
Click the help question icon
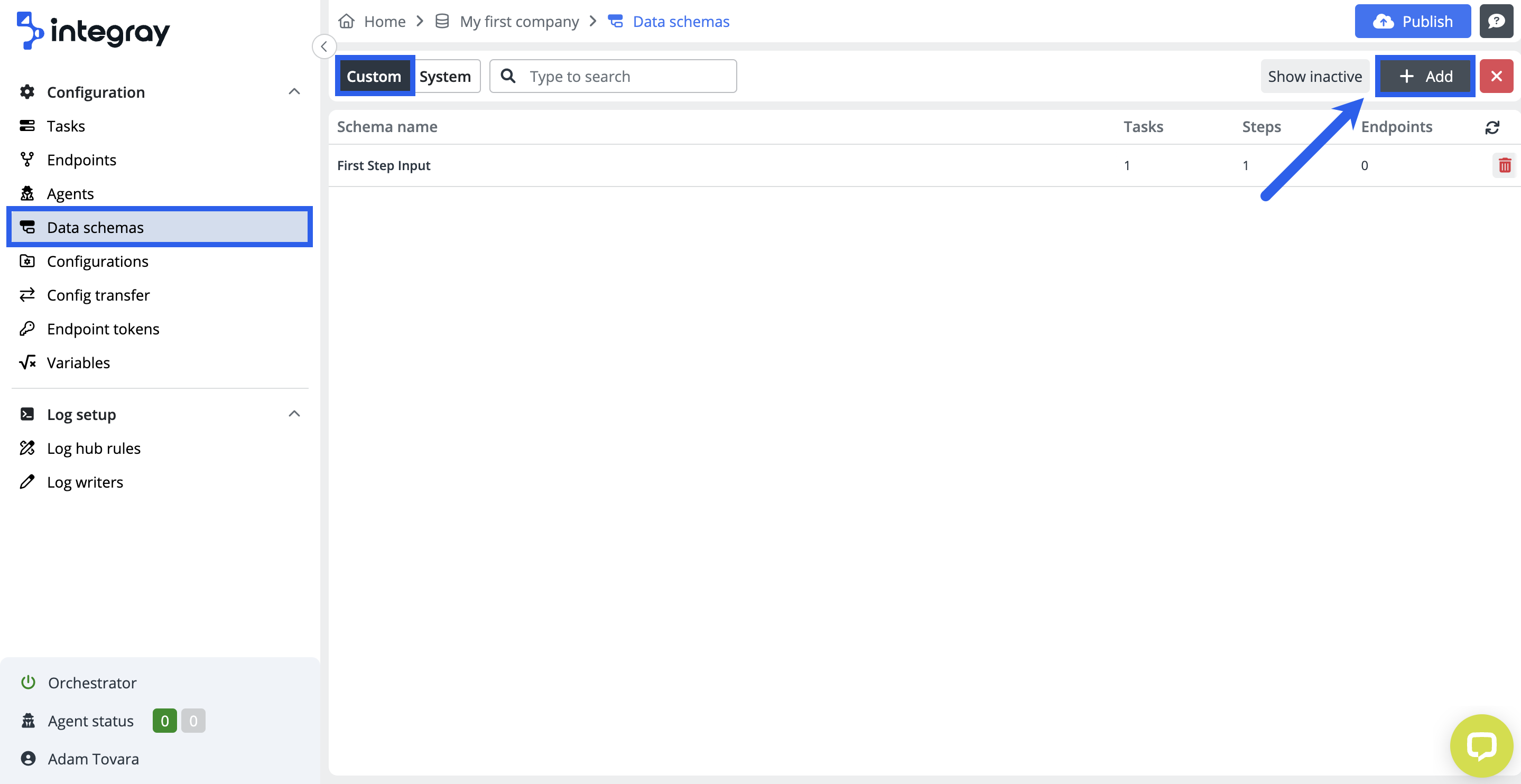tap(1496, 21)
